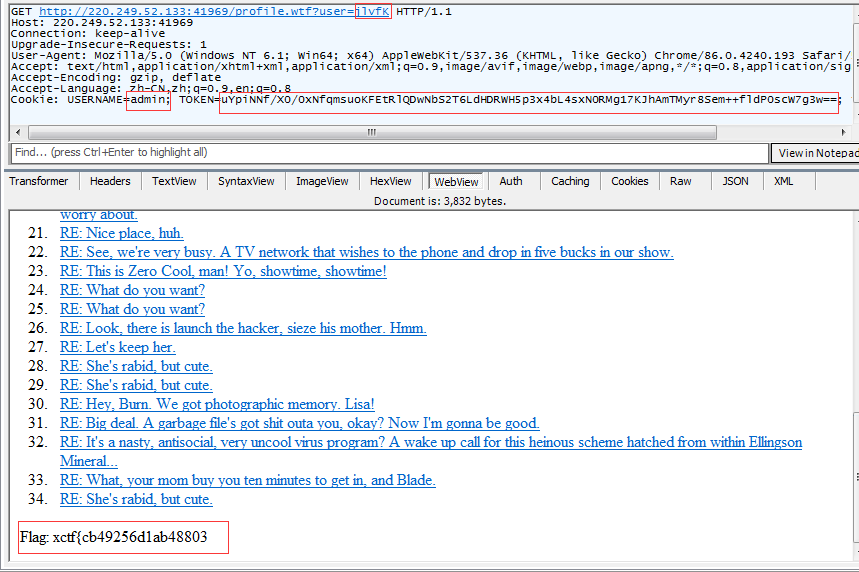Switch to the Caching tab
The width and height of the screenshot is (859, 572).
tap(570, 181)
